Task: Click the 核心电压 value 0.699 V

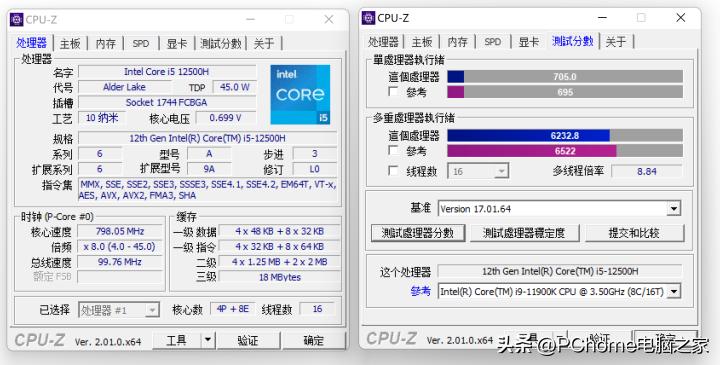Action: tap(226, 118)
